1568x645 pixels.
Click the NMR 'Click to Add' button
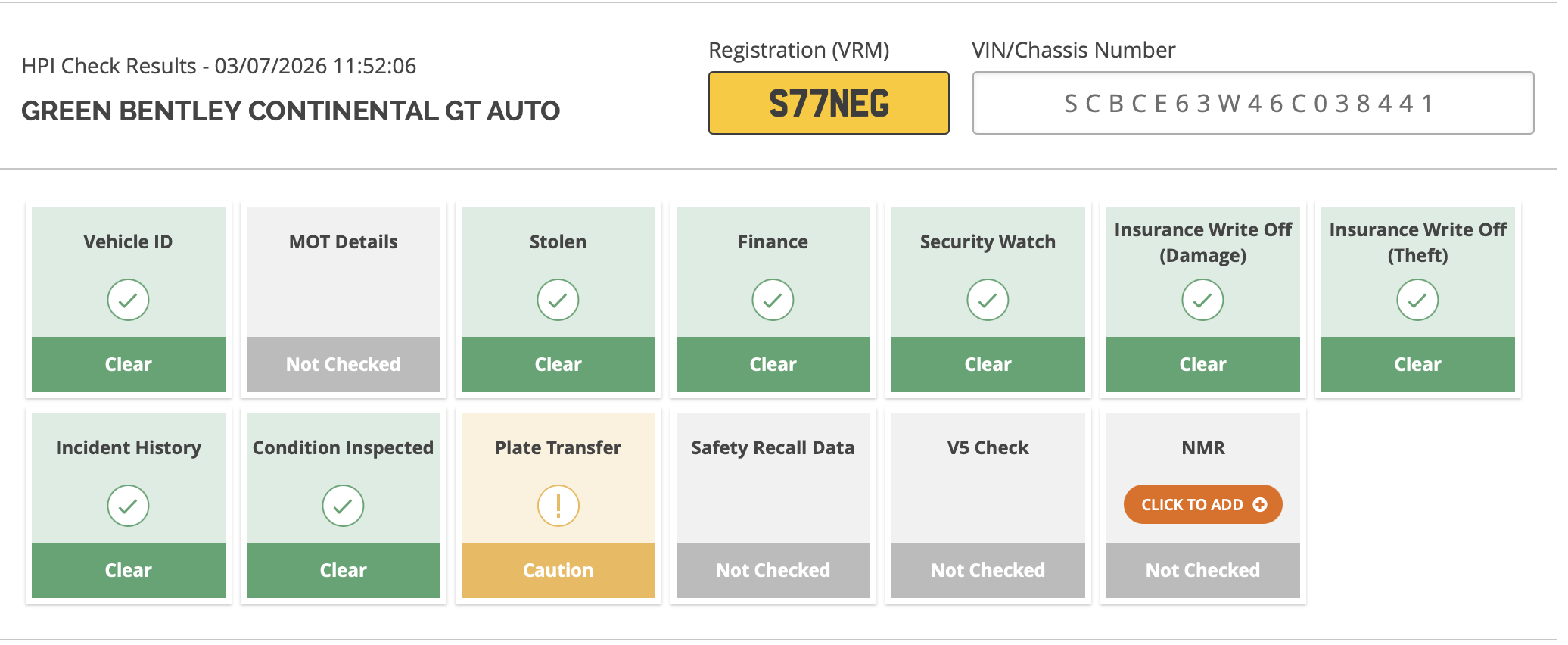point(1202,504)
